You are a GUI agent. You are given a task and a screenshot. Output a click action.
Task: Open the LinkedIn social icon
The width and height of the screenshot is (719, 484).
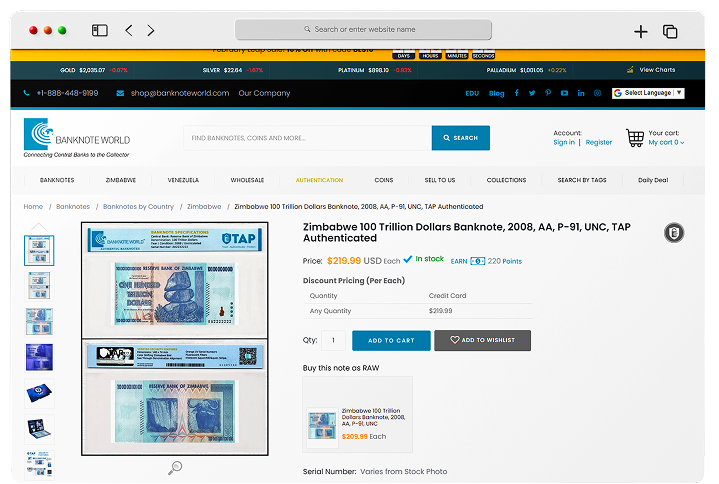581,93
